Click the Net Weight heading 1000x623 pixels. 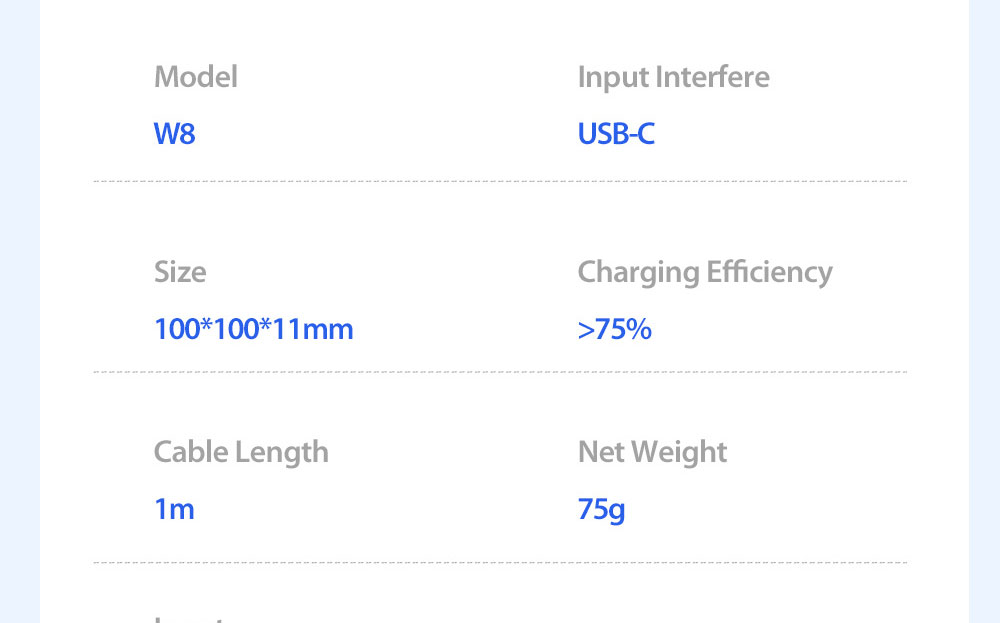652,453
